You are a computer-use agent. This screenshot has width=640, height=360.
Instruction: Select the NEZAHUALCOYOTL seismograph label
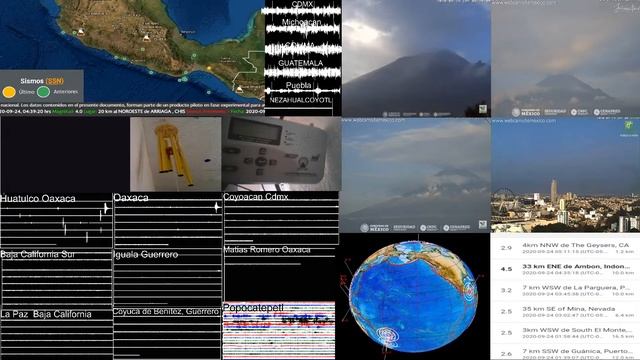pyautogui.click(x=301, y=100)
